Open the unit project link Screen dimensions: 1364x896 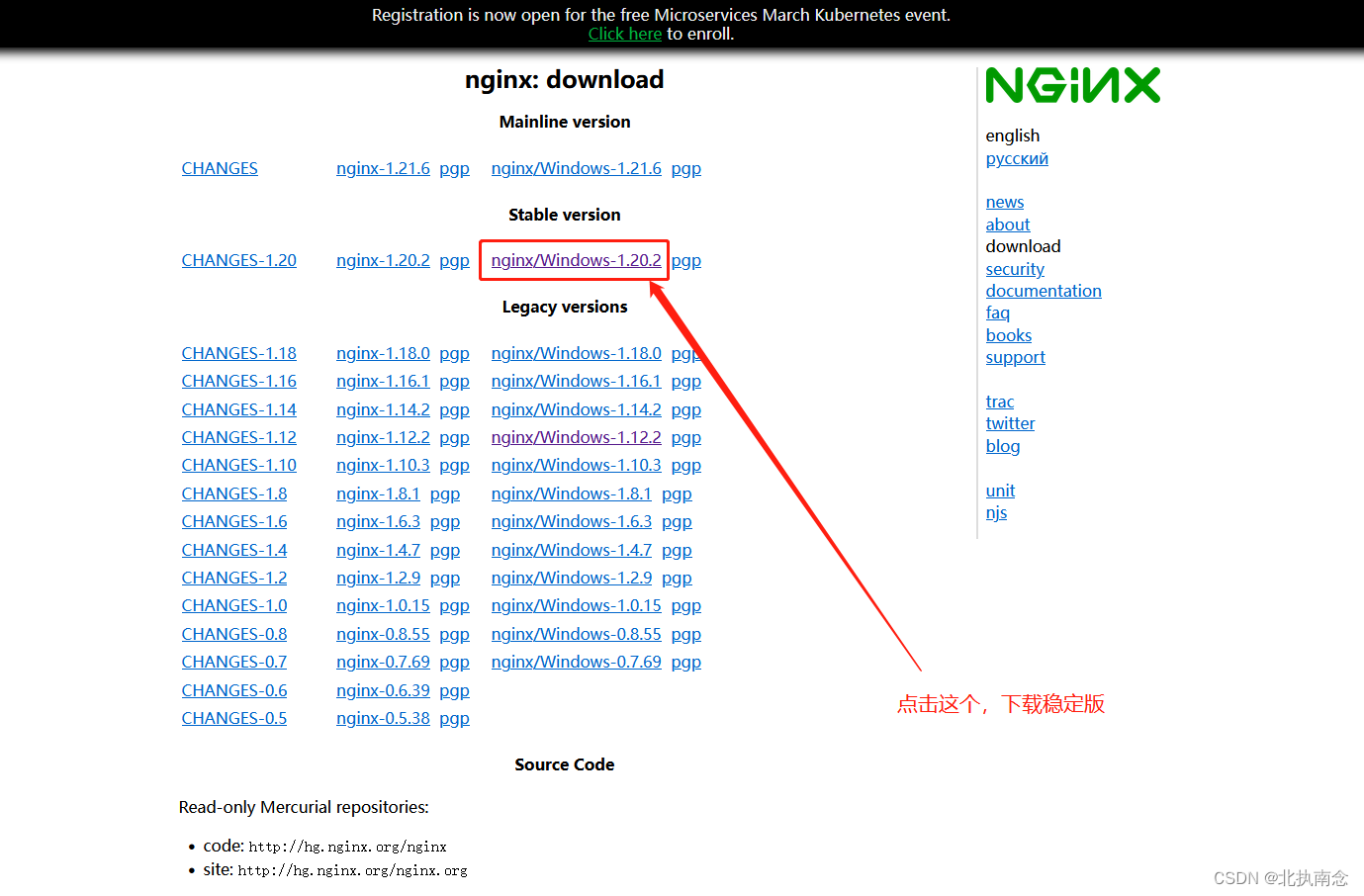(1000, 491)
